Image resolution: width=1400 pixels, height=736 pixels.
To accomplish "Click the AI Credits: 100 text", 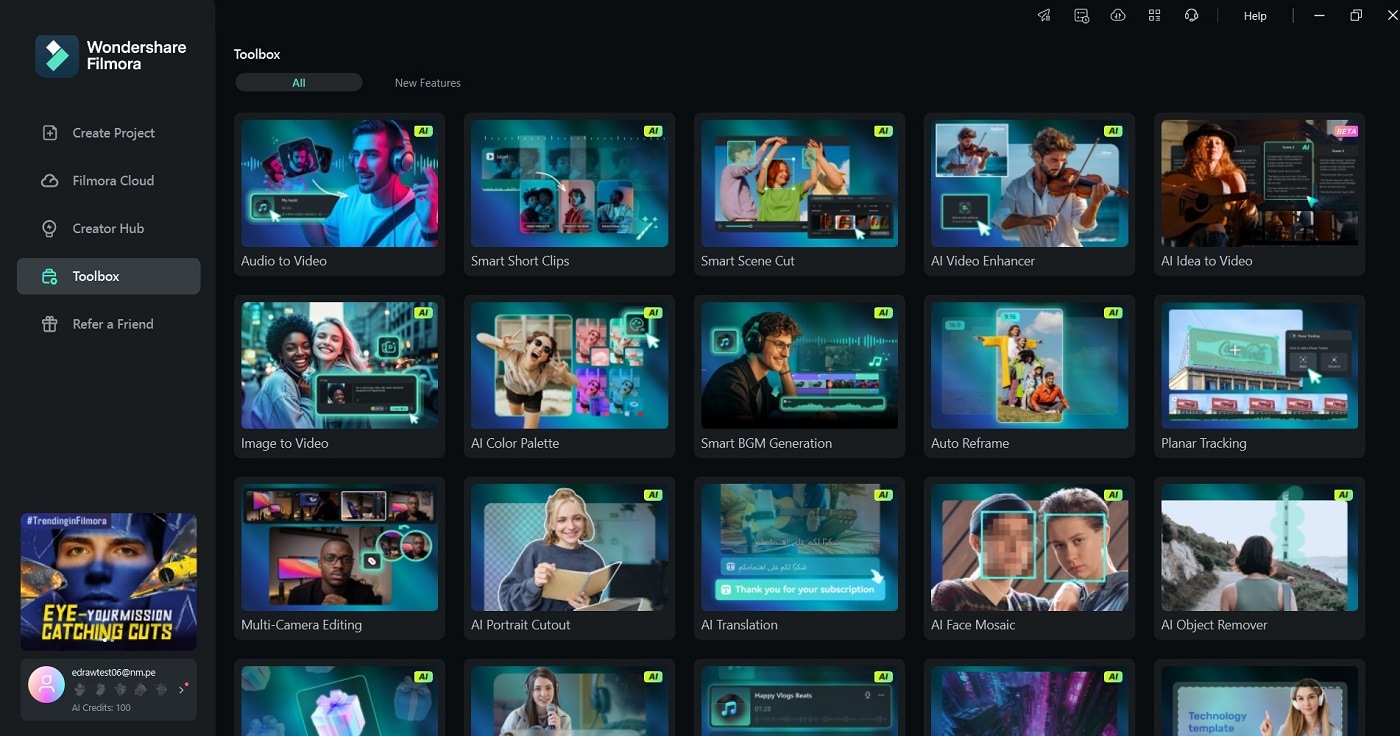I will tap(101, 708).
